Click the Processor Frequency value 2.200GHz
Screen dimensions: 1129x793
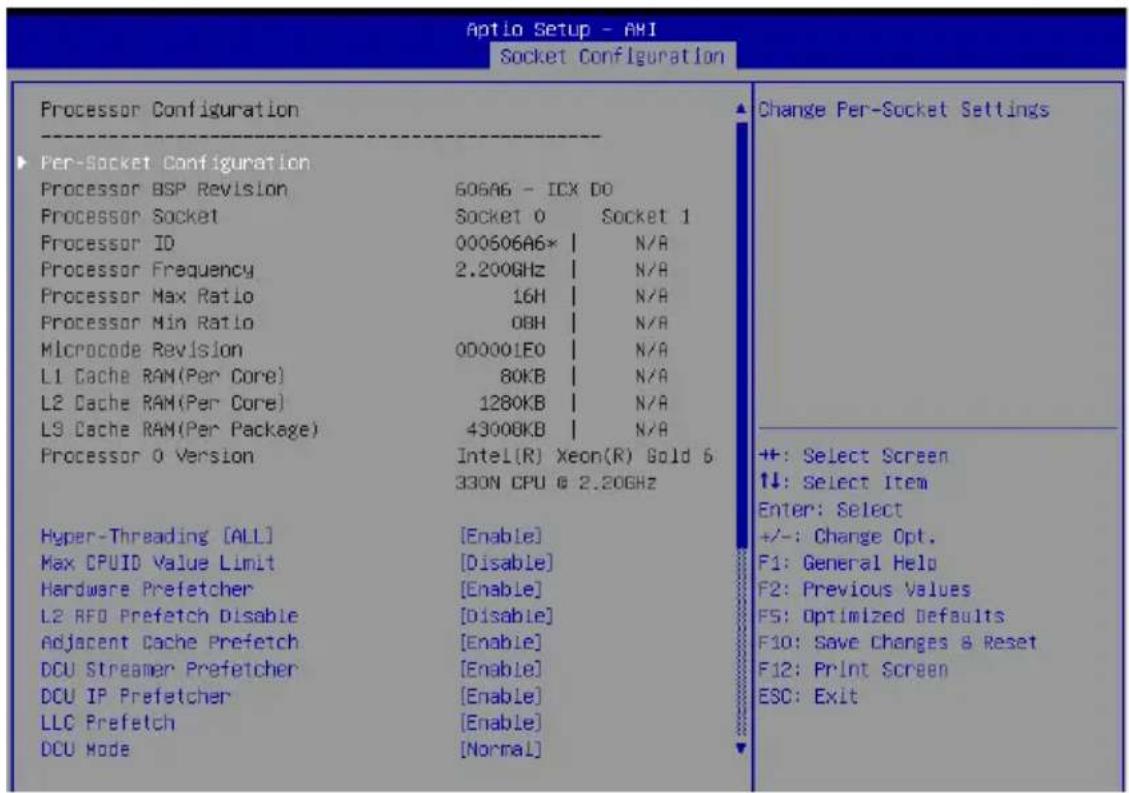(x=500, y=270)
